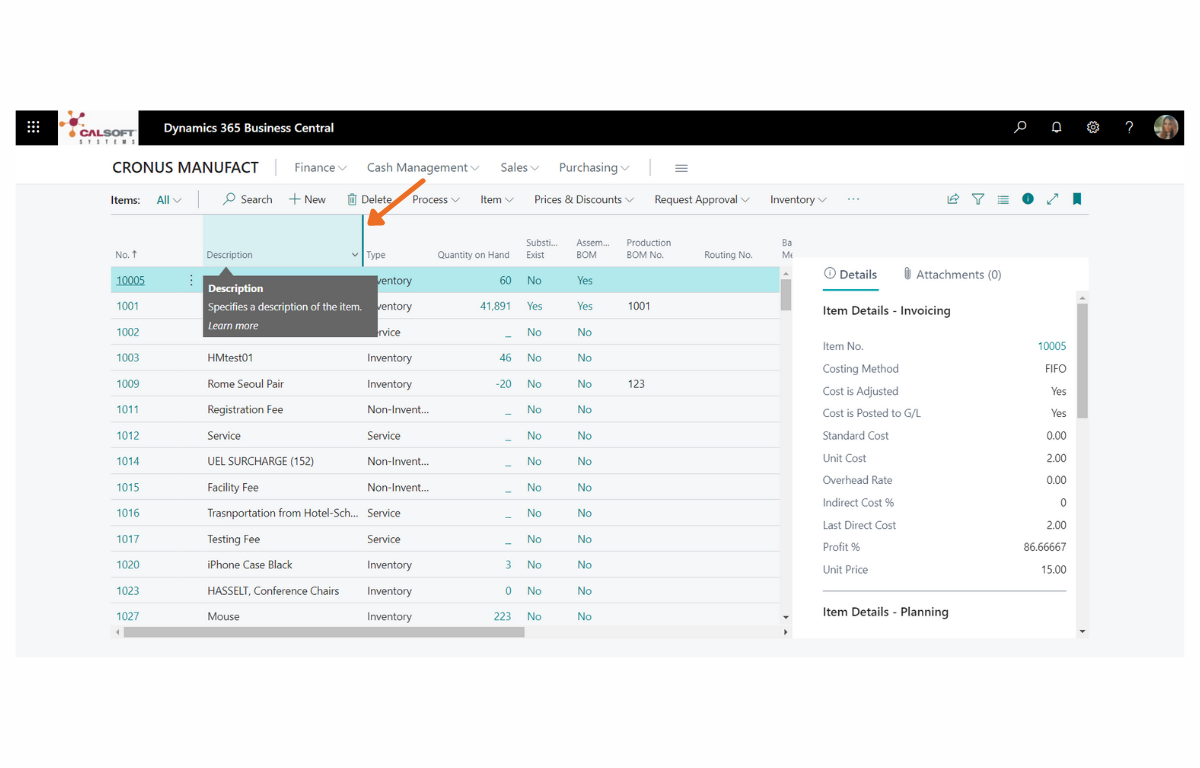Click the New item button
The image size is (1200, 768).
point(307,200)
